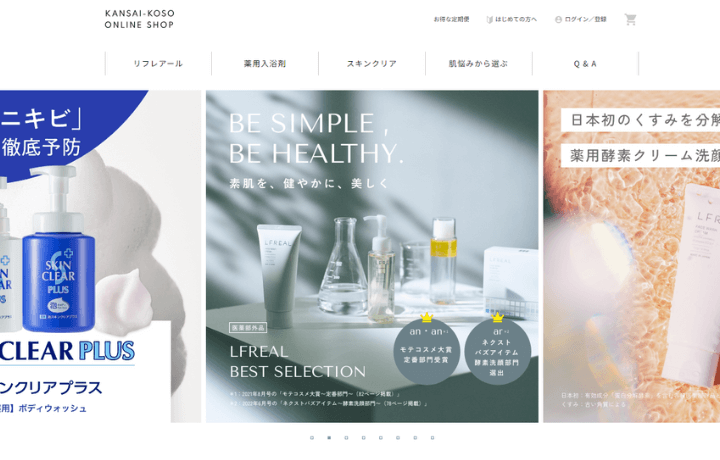Select 薬用入浴剤 in the navigation bar
This screenshot has height=460, width=720.
coord(265,63)
